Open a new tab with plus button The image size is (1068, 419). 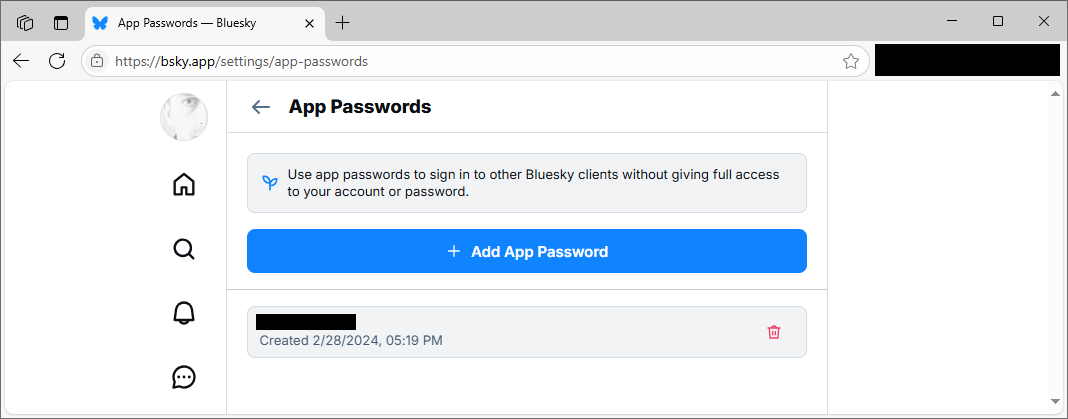[x=343, y=23]
